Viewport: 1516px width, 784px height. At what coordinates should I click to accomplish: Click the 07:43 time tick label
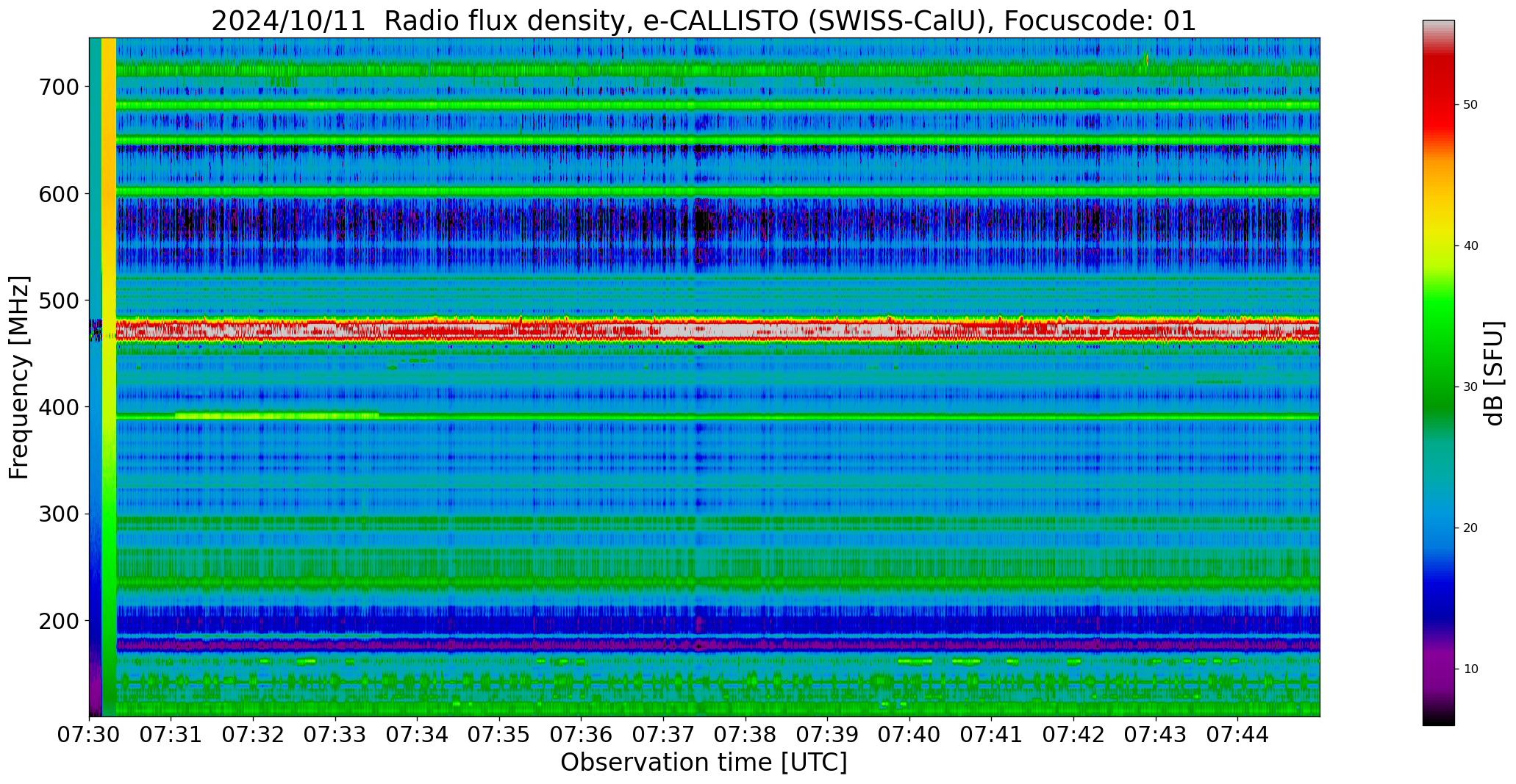coord(1156,733)
